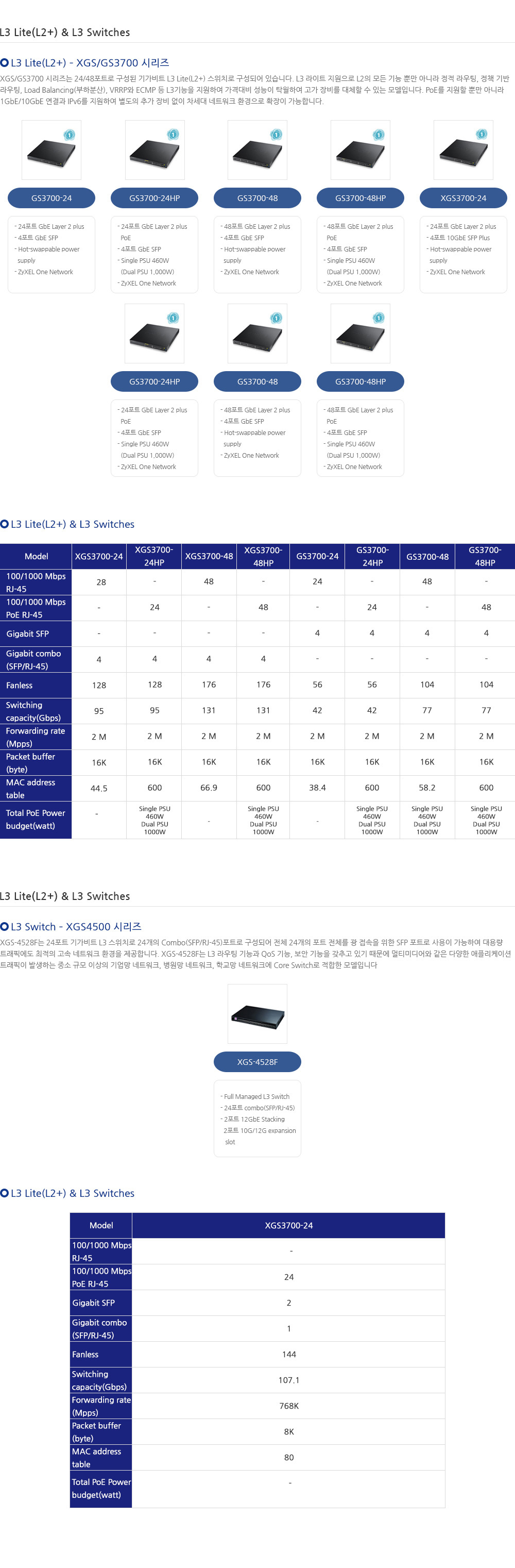Click the GS3700-48HP column header in the table
Image resolution: width=515 pixels, height=1568 pixels.
485,556
